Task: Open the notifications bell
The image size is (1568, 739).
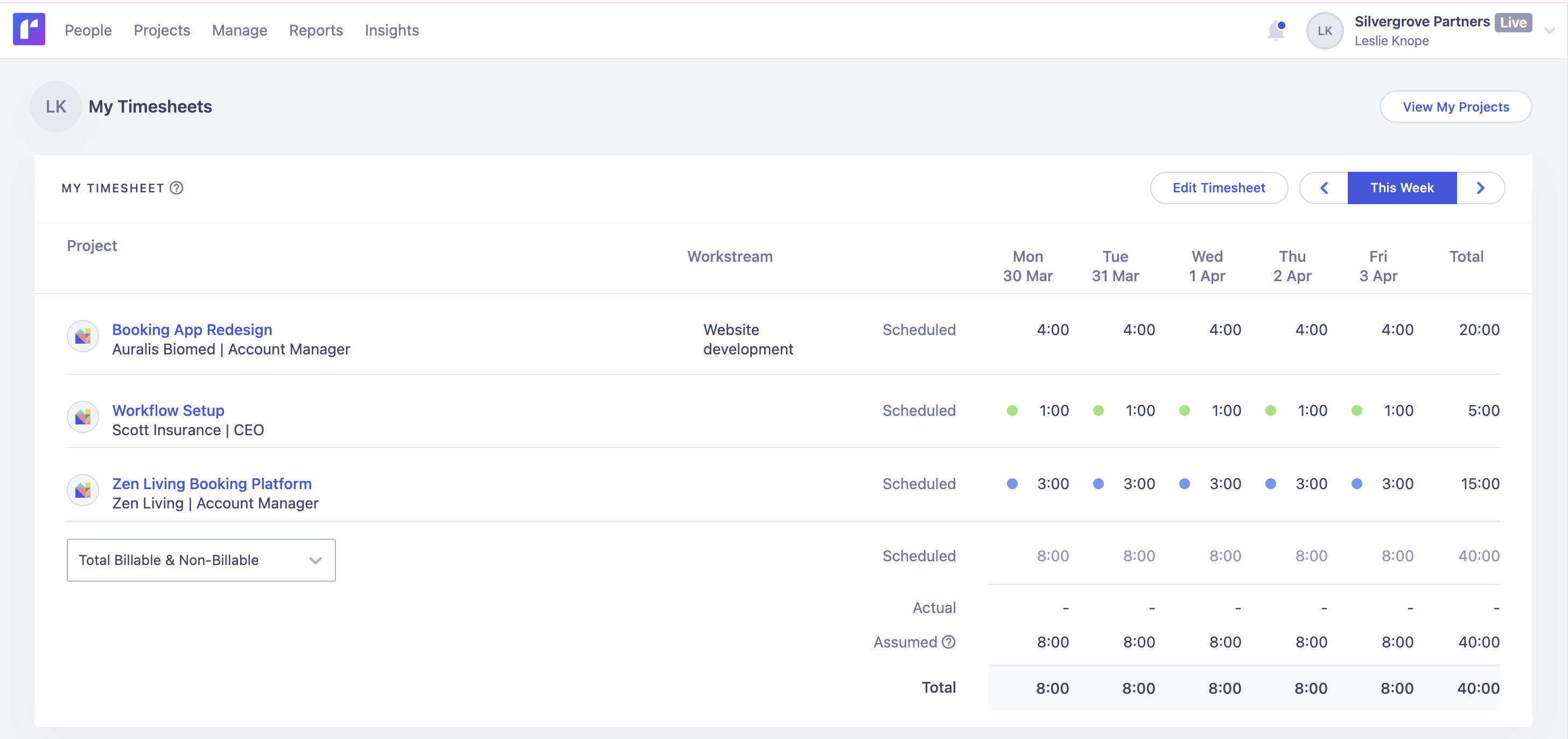Action: [1276, 30]
